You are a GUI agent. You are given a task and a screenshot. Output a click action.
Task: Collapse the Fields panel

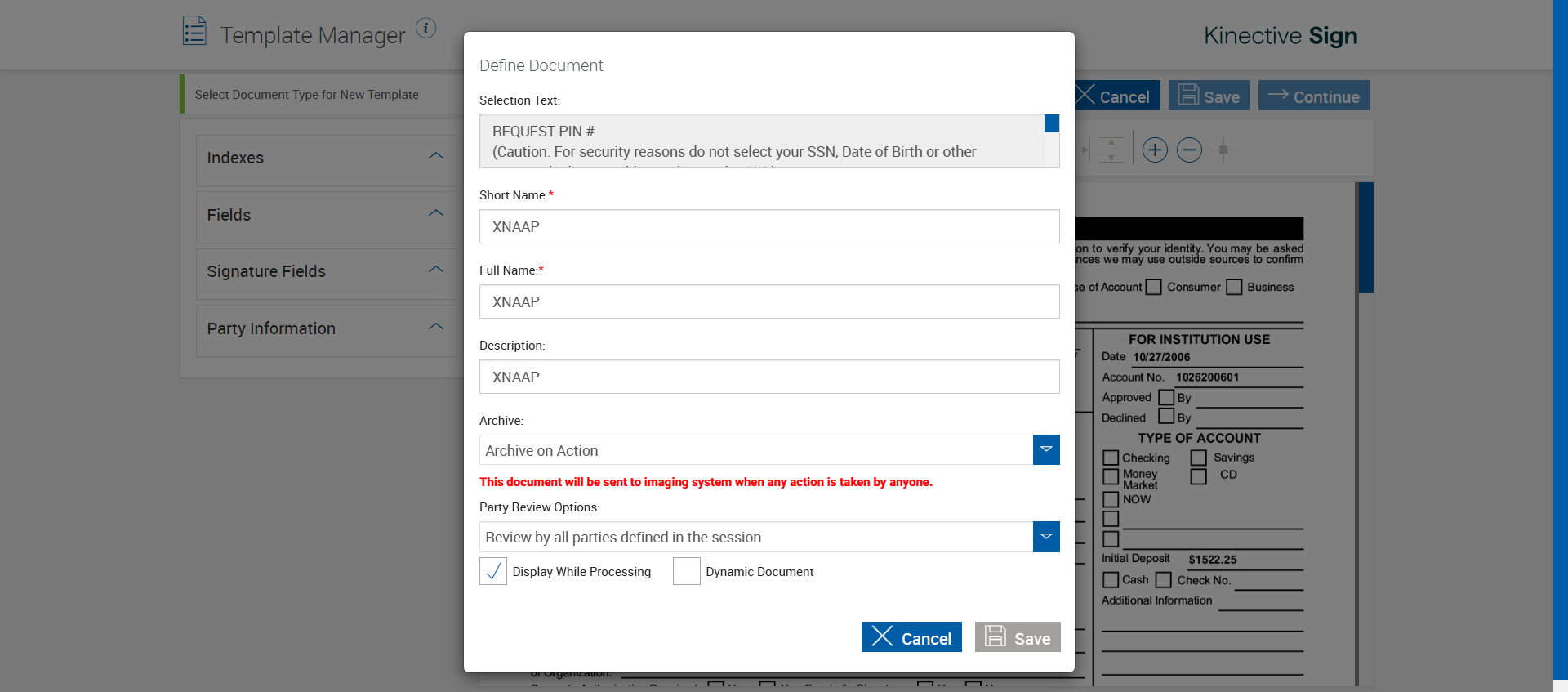436,213
